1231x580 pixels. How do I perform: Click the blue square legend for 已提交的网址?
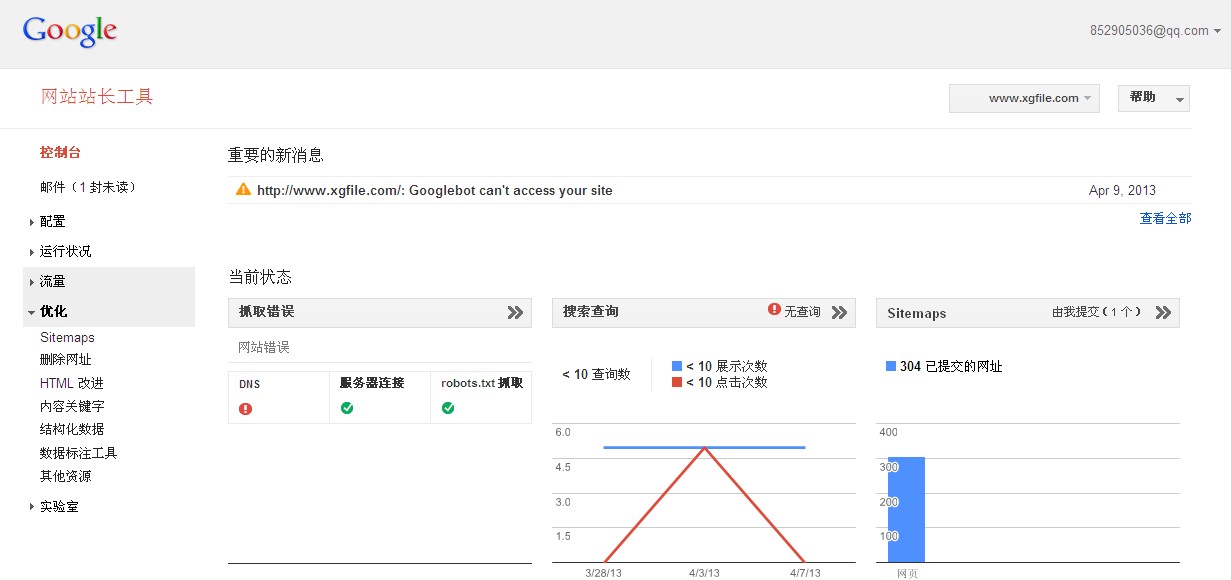coord(891,367)
